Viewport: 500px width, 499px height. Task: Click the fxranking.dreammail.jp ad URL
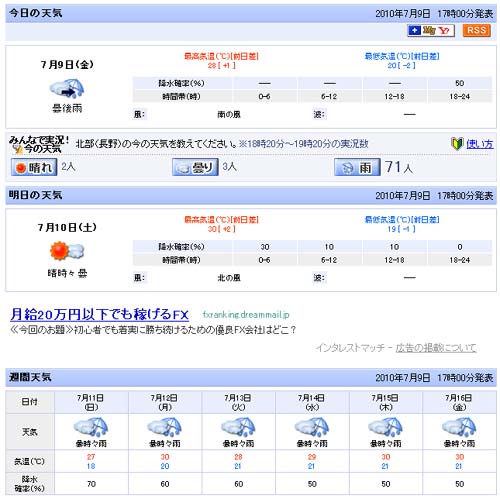coord(246,315)
